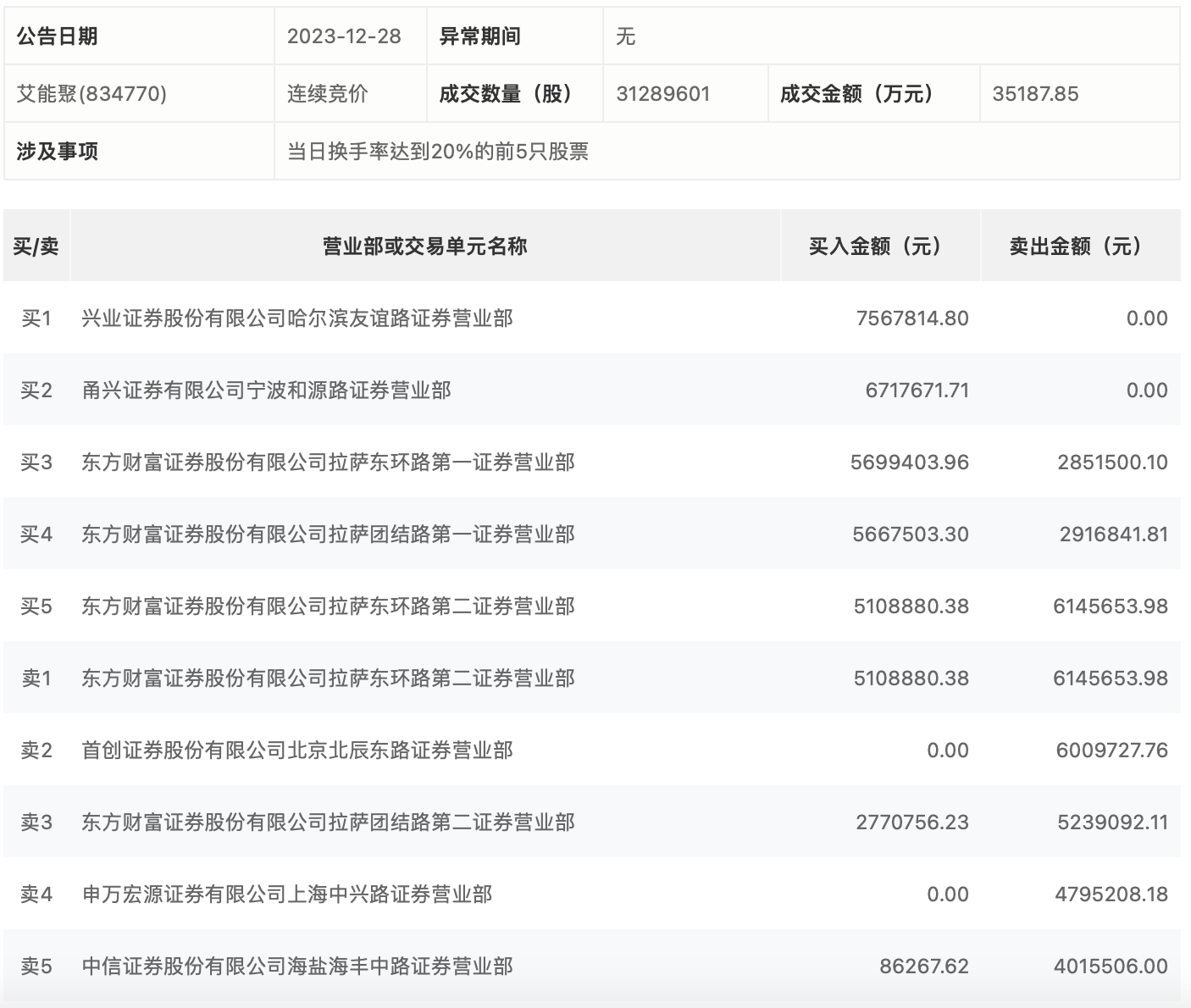Viewport: 1191px width, 1008px height.
Task: Select 东方财富证券 拉萨团结路第一证券营业部 name
Action: 328,534
